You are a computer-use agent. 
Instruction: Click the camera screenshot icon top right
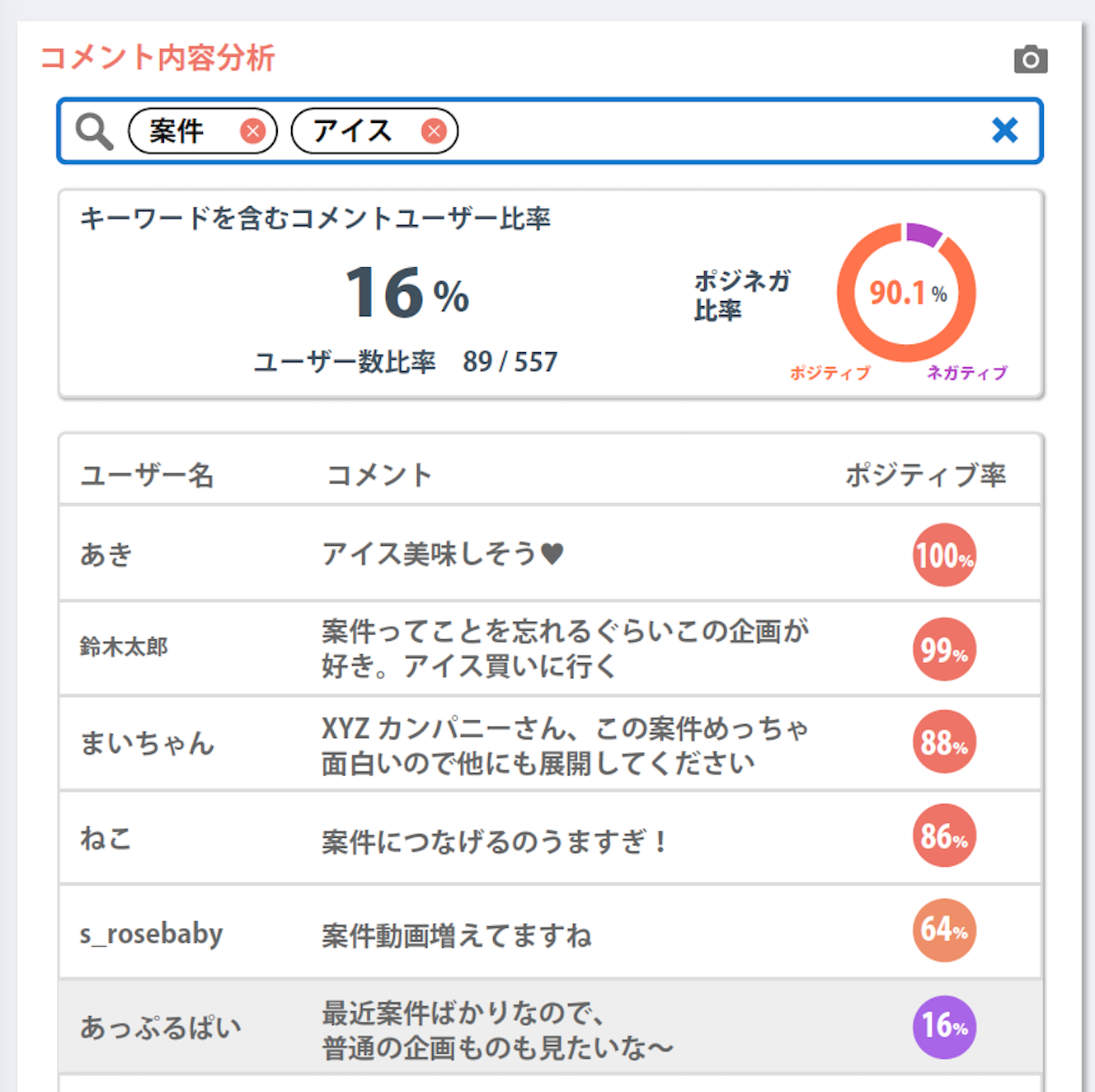(x=1032, y=59)
